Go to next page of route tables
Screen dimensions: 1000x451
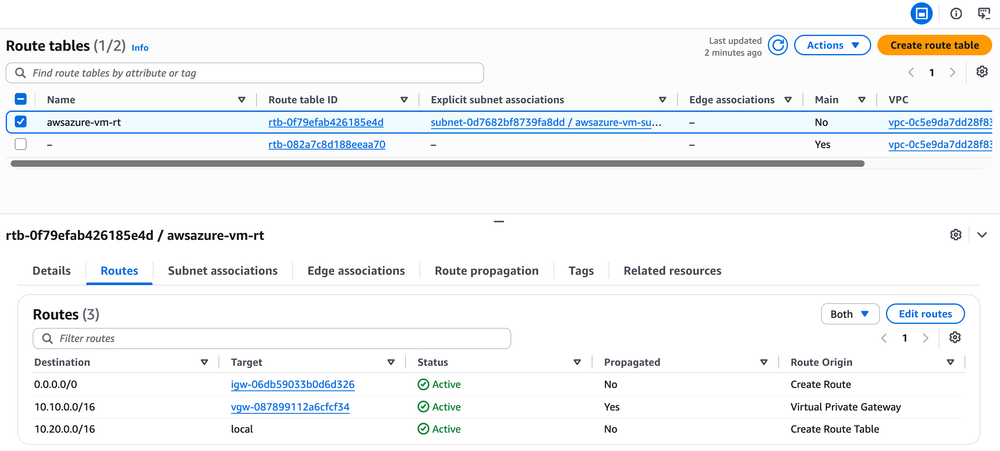click(952, 73)
